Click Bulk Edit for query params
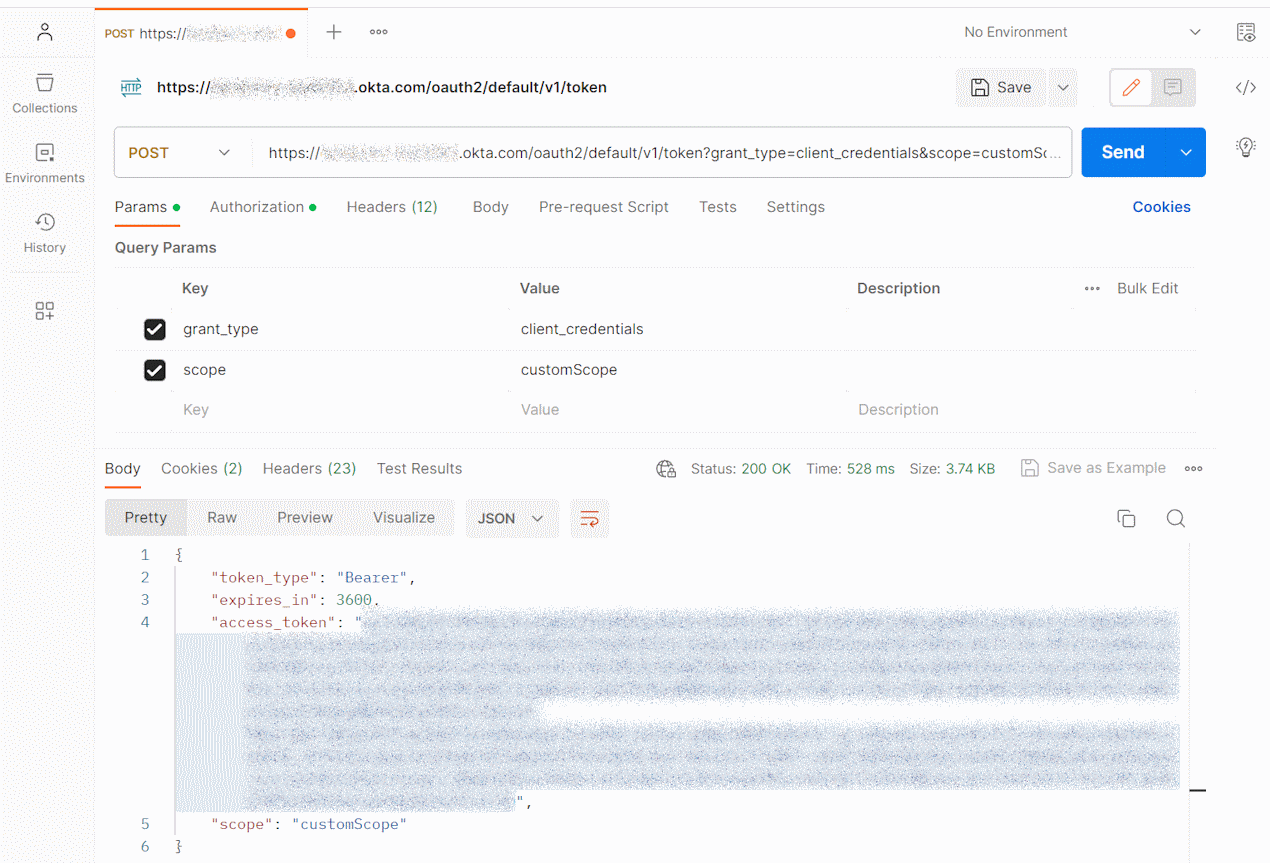Screen dimensions: 1270x863 coord(1147,288)
